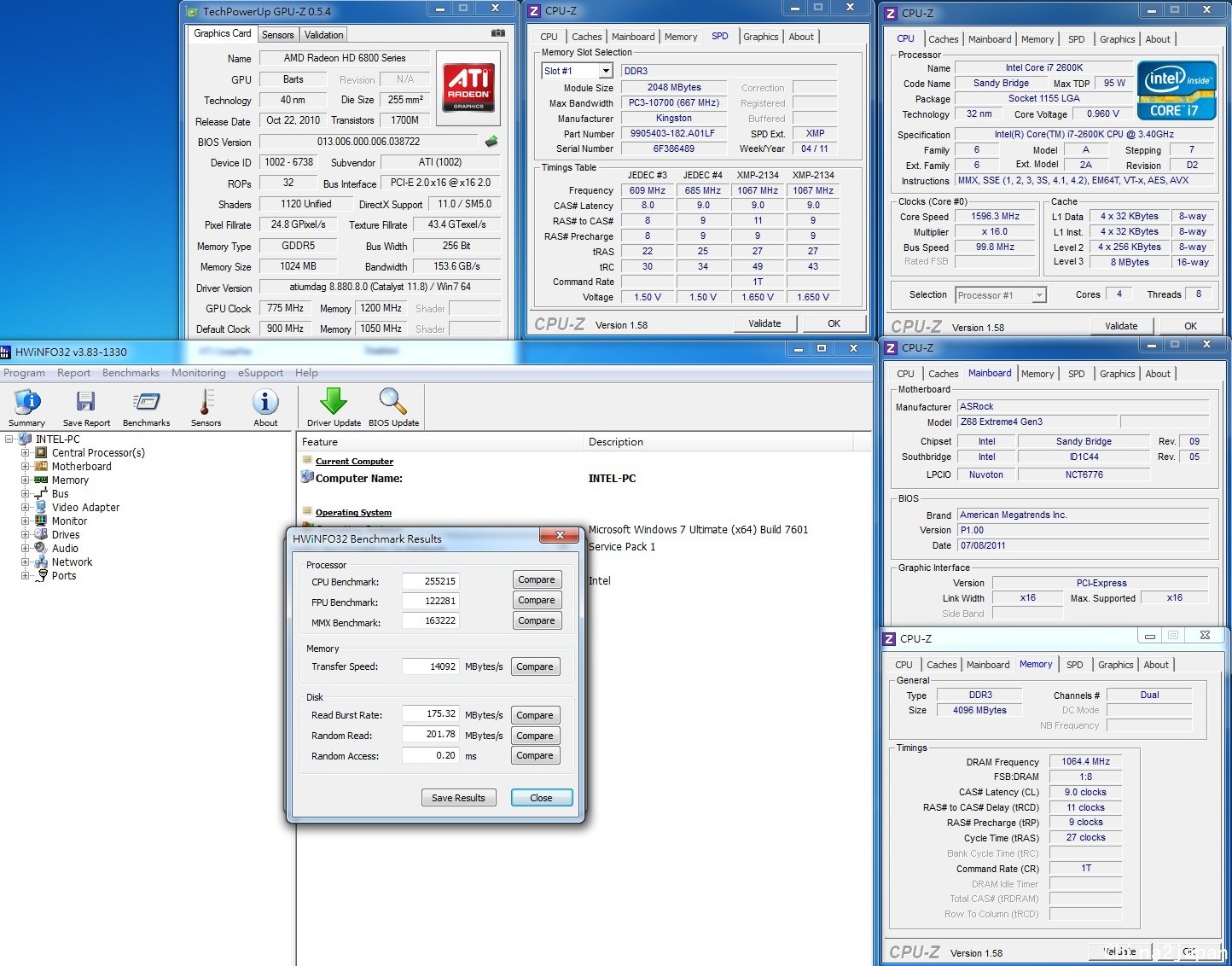Open the Report menu in HWiNFO32
This screenshot has height=966, width=1232.
coord(73,373)
